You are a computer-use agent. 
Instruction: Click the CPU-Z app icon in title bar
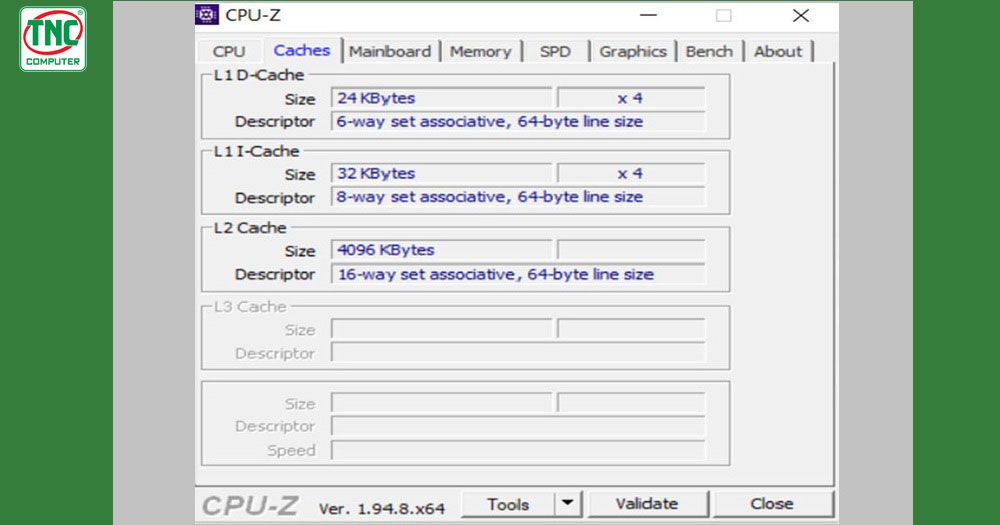coord(207,15)
